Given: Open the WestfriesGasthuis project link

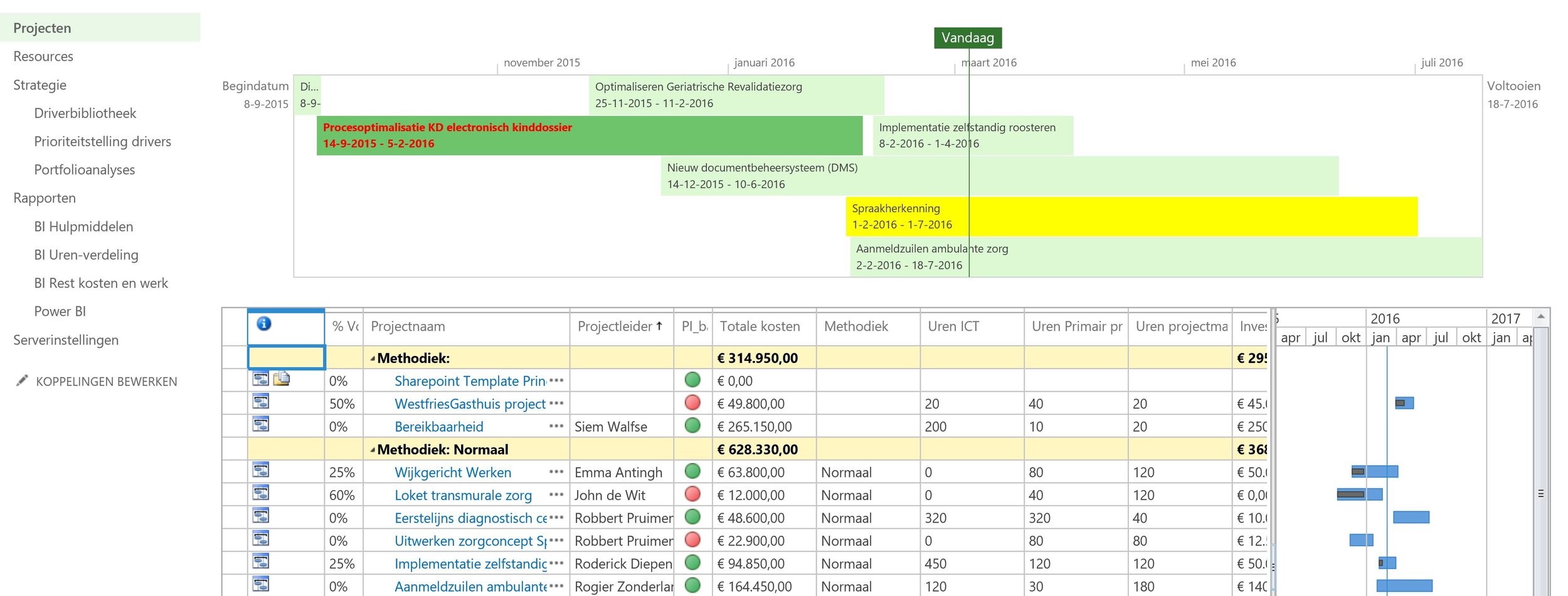Looking at the screenshot, I should pyautogui.click(x=470, y=404).
